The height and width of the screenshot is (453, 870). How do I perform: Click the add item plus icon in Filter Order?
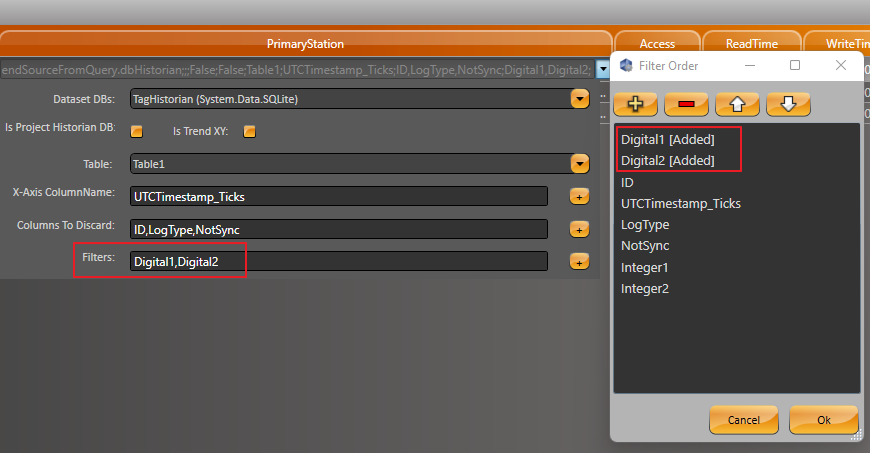[634, 103]
